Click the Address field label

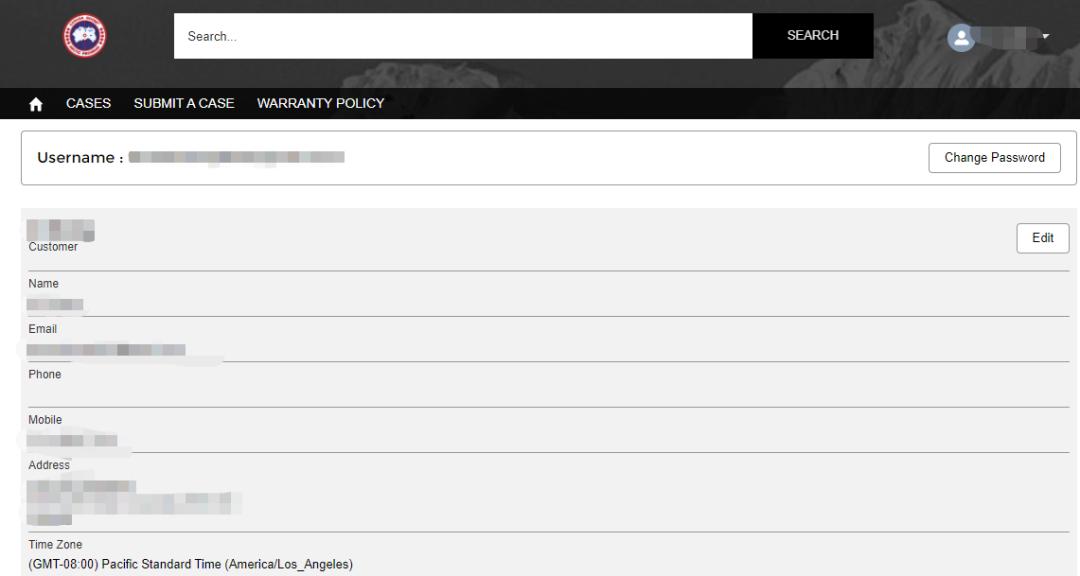(49, 465)
